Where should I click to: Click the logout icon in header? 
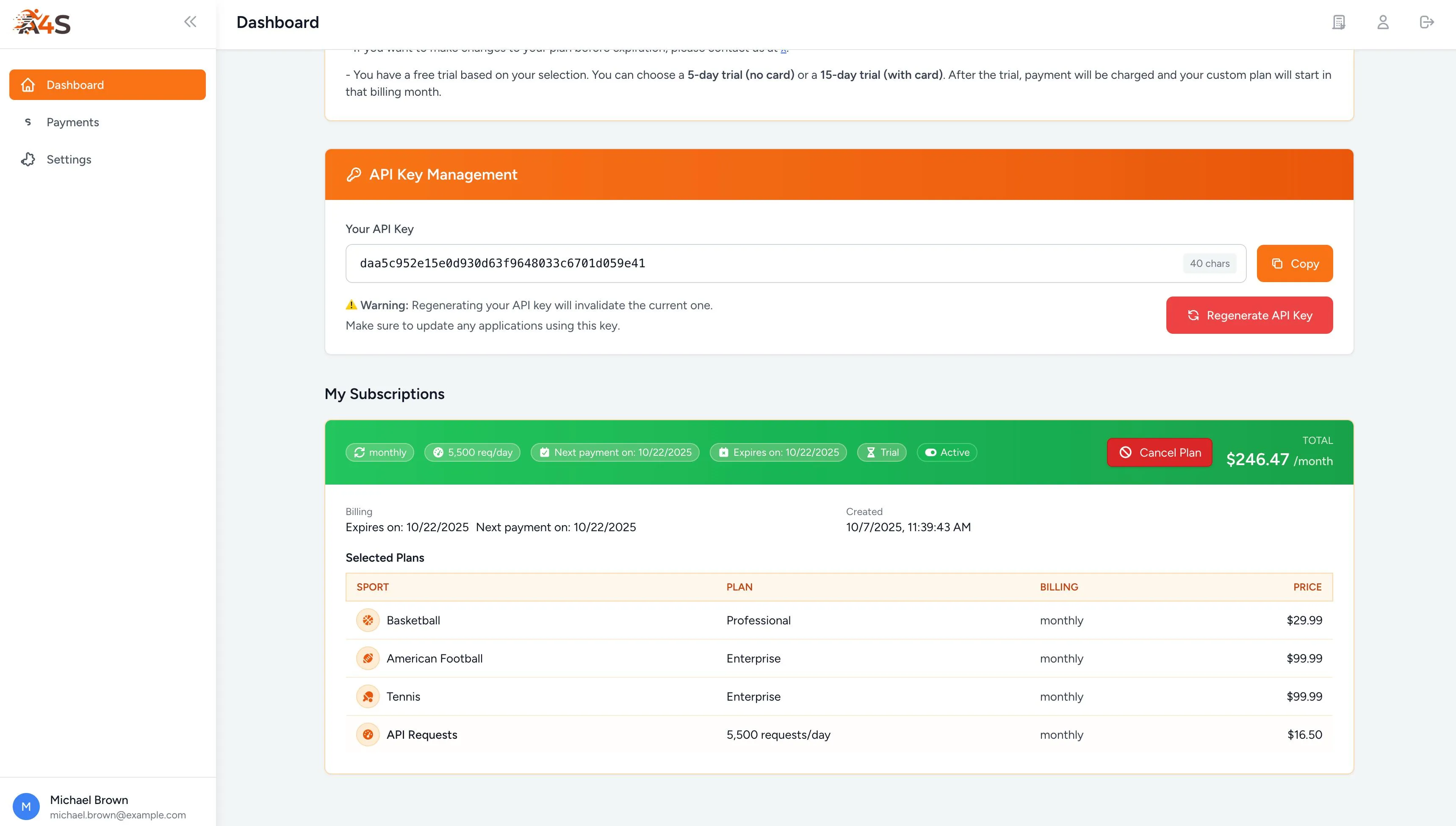click(1426, 22)
